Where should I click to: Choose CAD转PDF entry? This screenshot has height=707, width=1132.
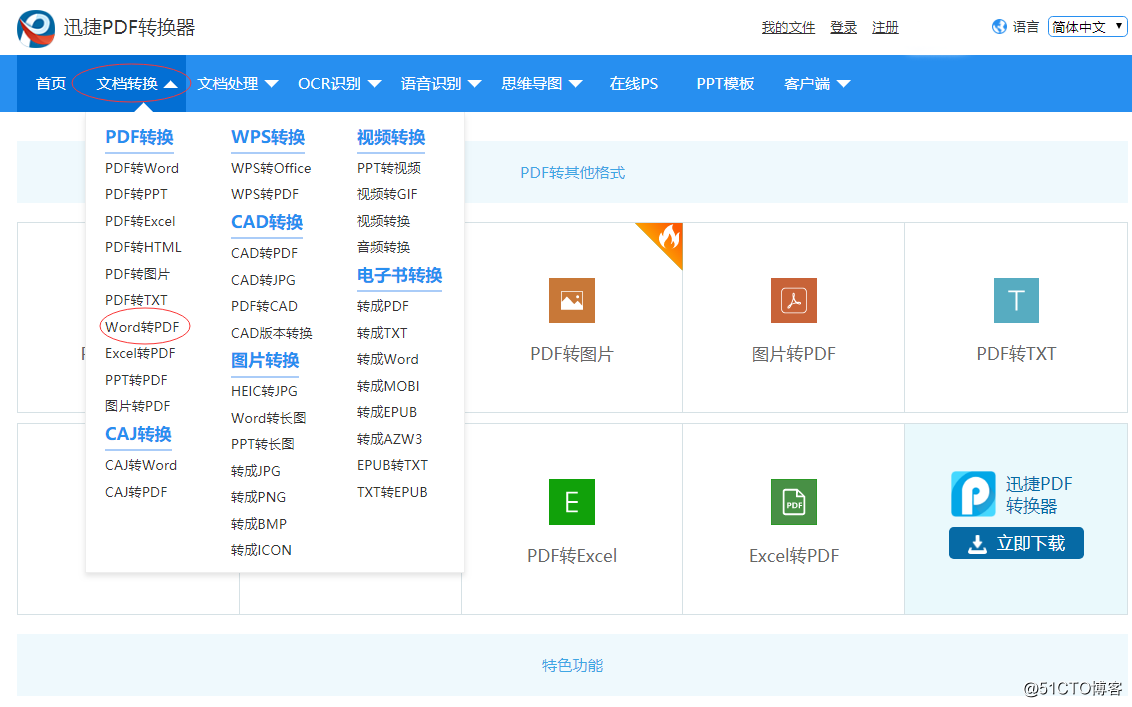264,253
